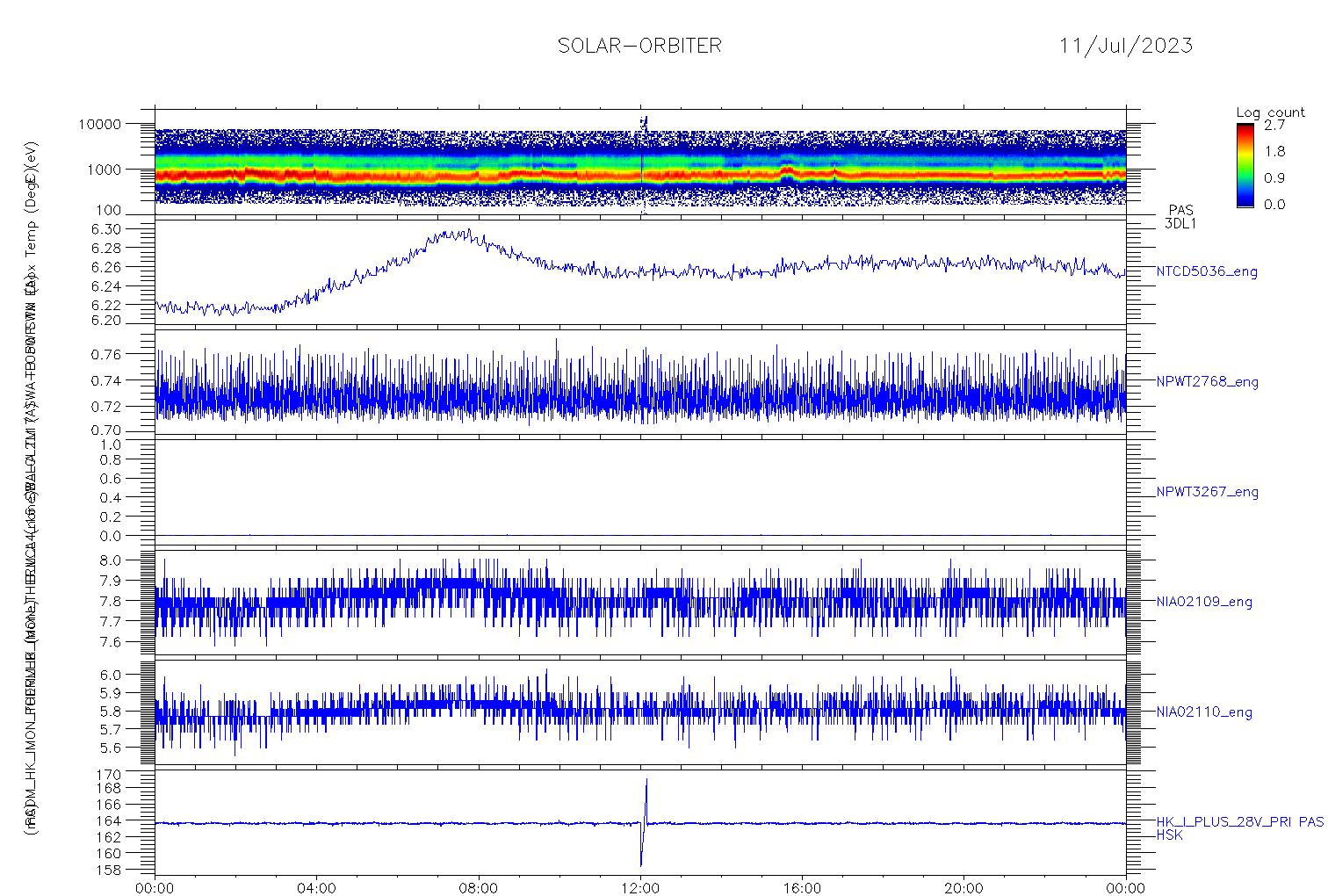The width and height of the screenshot is (1328, 896).
Task: Click the 04:00 time axis tick
Action: tap(316, 888)
